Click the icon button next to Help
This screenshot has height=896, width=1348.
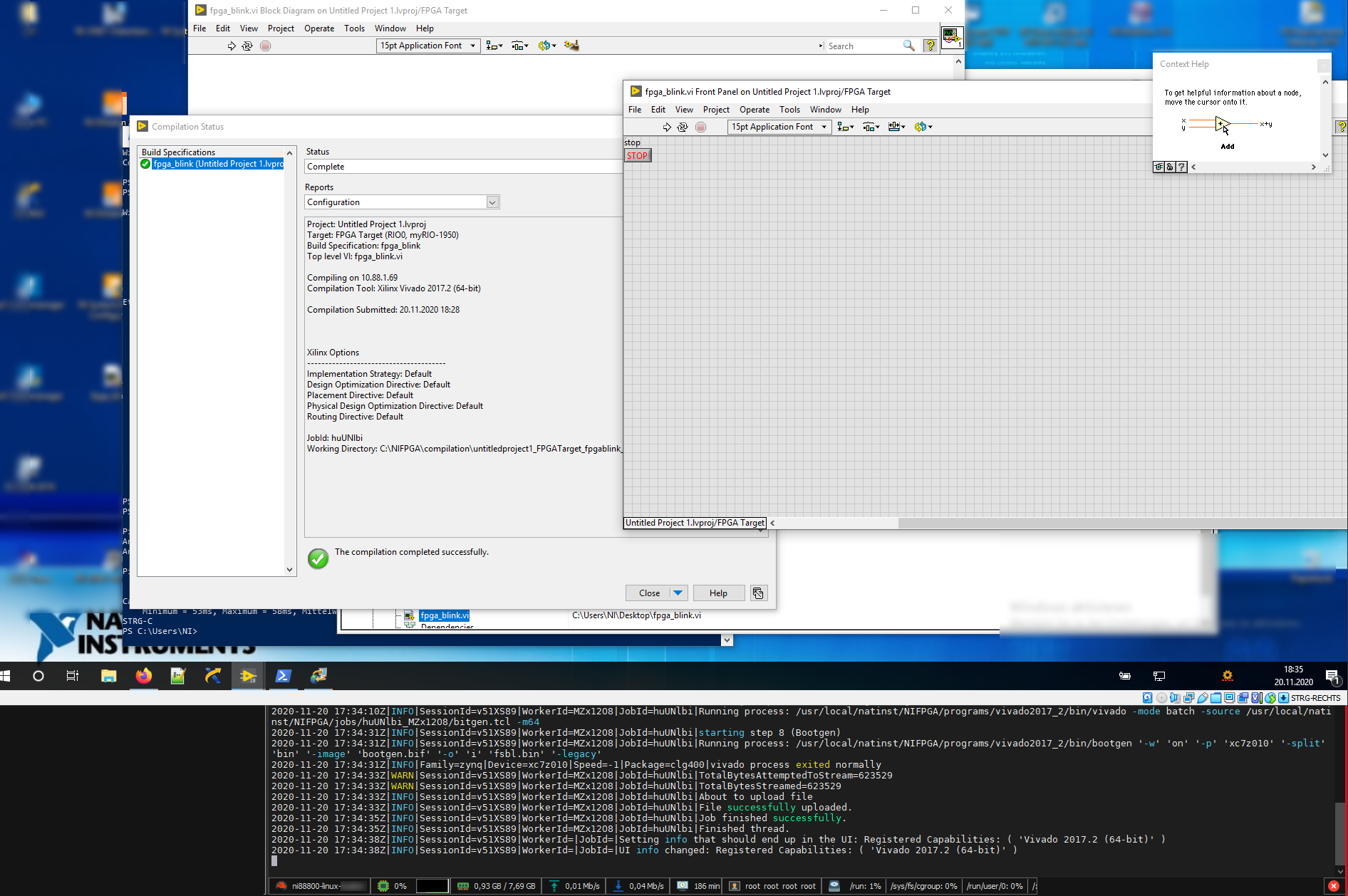(758, 593)
